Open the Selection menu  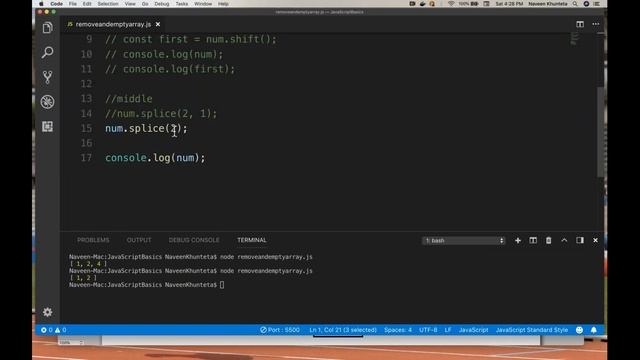point(108,4)
